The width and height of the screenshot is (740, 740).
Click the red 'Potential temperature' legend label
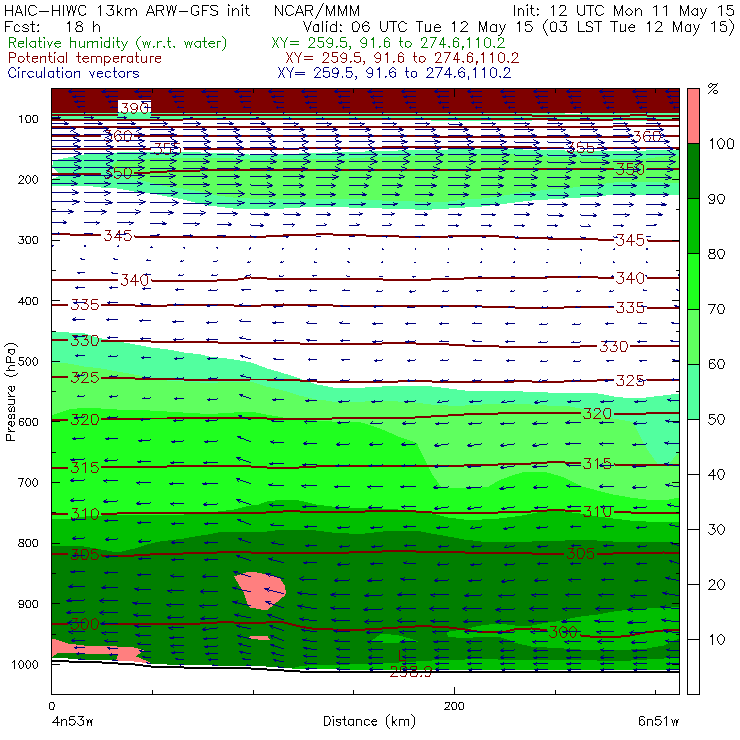85,58
